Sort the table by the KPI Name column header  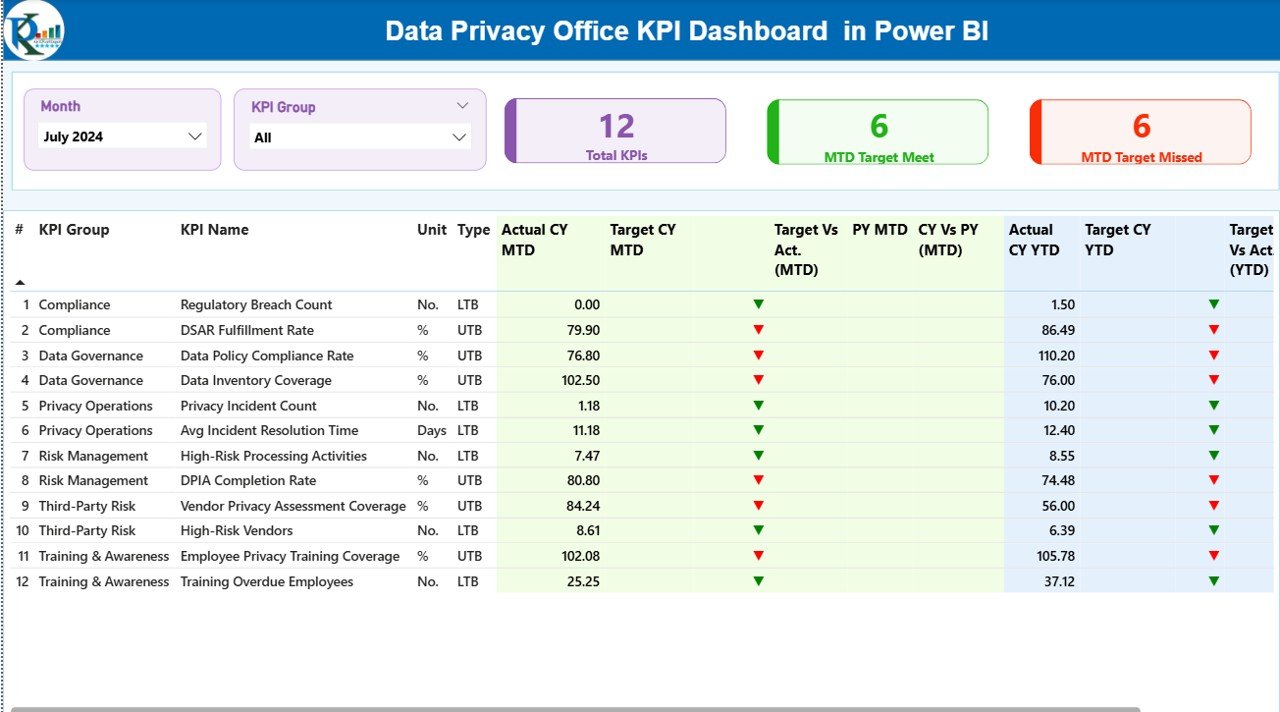(214, 229)
